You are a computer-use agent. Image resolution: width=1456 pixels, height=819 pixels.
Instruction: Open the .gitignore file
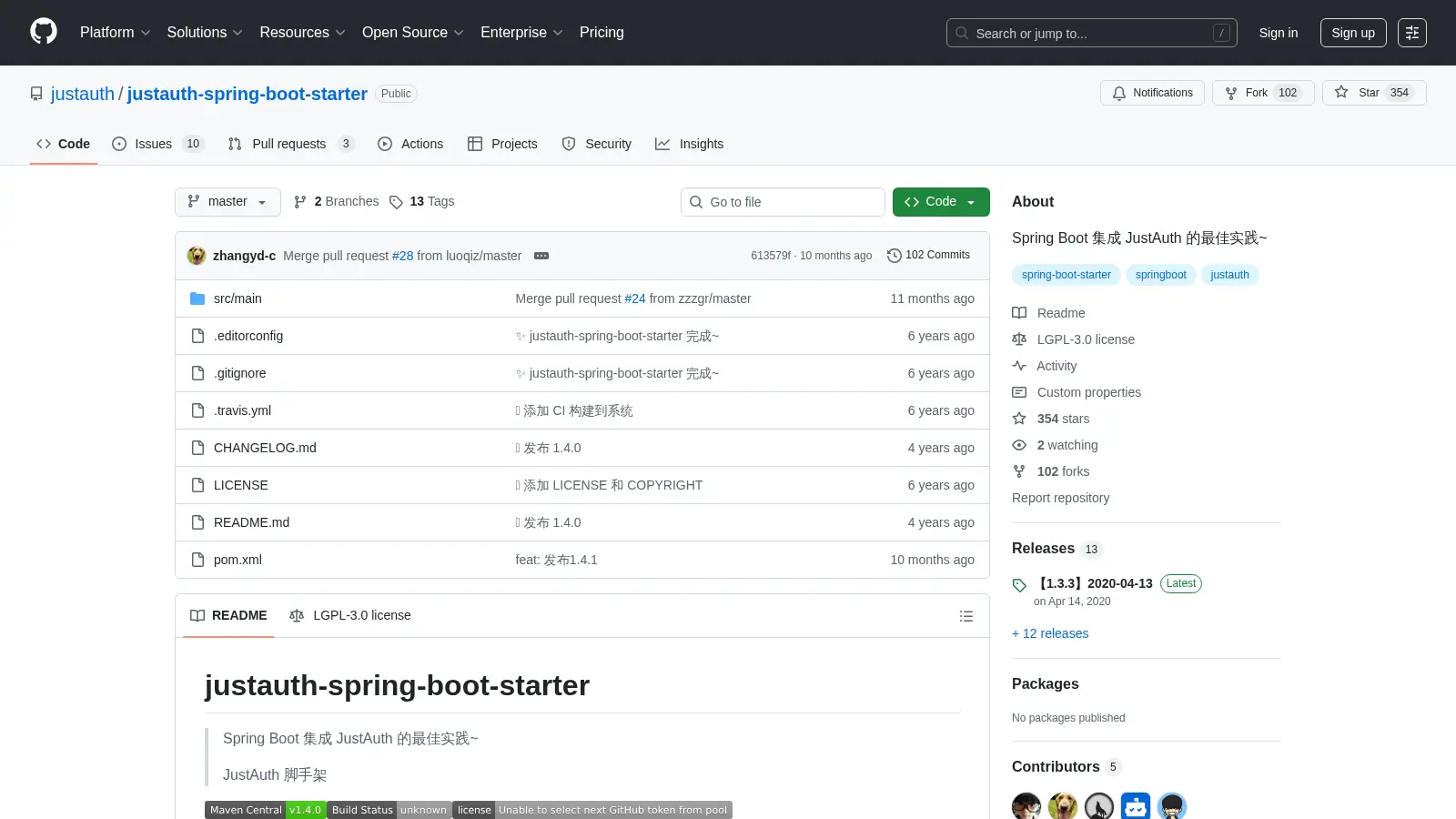tap(240, 373)
